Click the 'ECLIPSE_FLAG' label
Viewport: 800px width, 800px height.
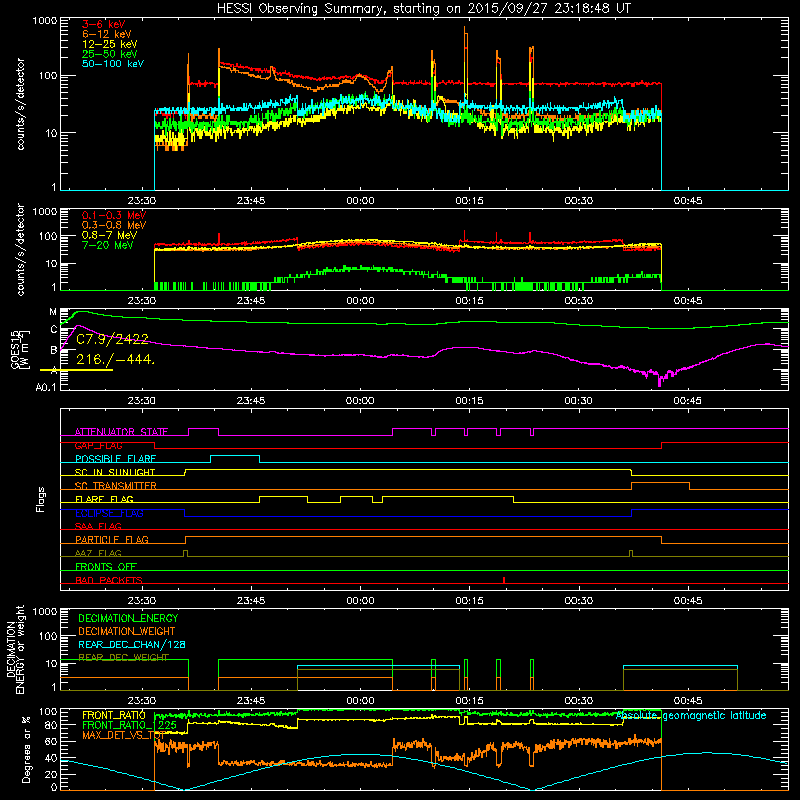pos(109,513)
